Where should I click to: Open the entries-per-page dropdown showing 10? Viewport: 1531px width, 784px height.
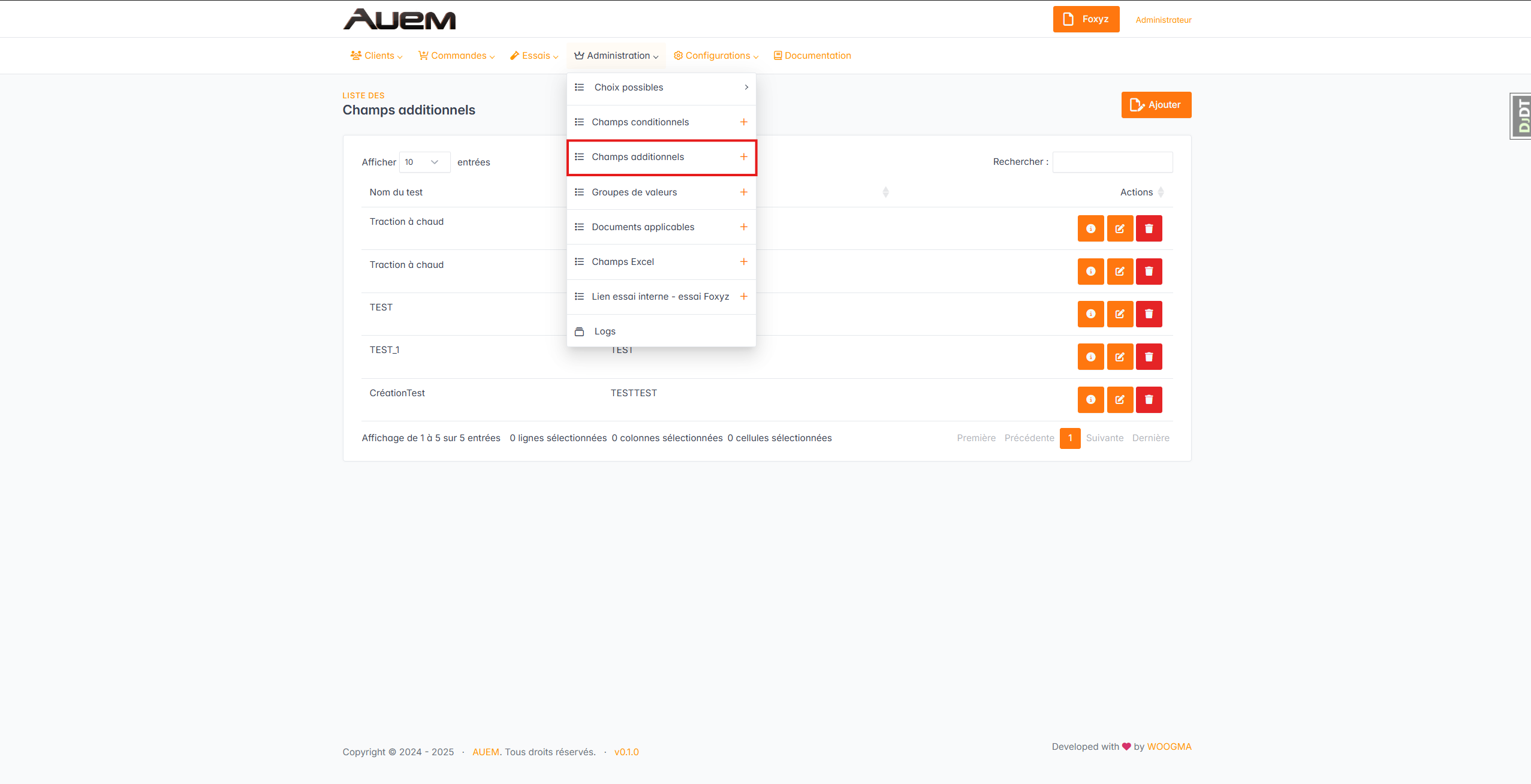424,162
